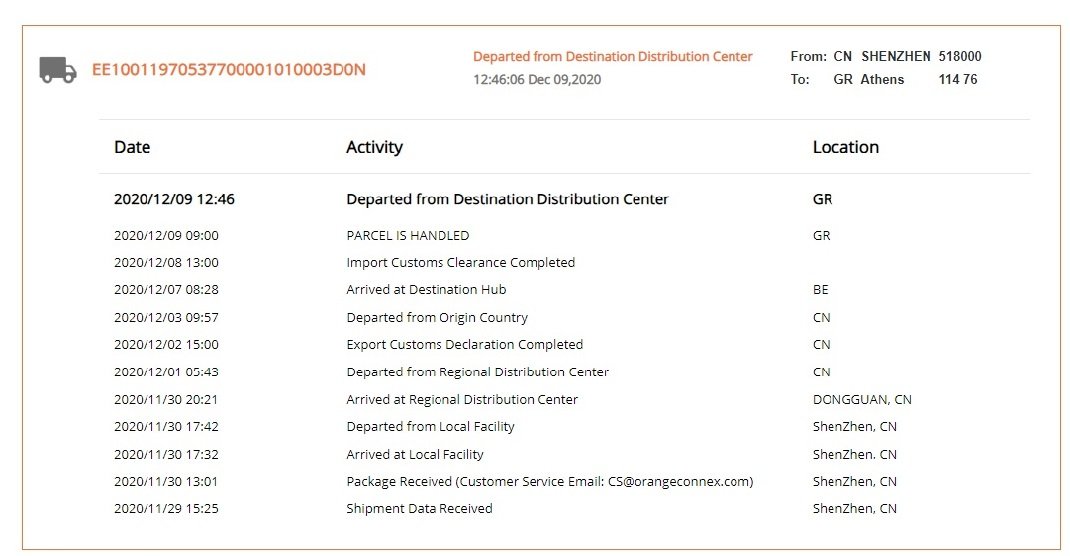Click the Date column header

[x=132, y=147]
